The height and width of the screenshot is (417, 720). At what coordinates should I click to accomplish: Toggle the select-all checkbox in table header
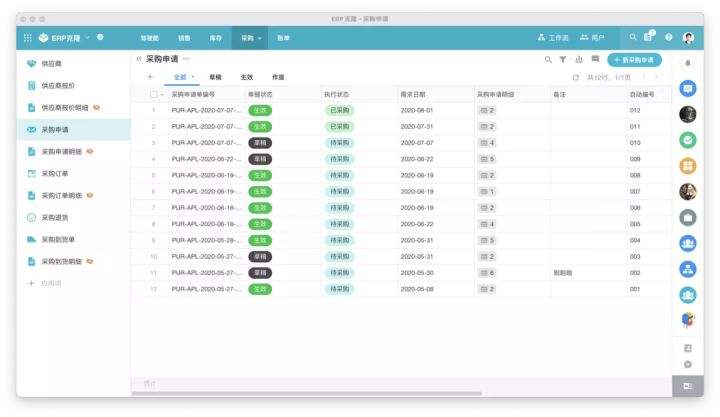pyautogui.click(x=154, y=94)
